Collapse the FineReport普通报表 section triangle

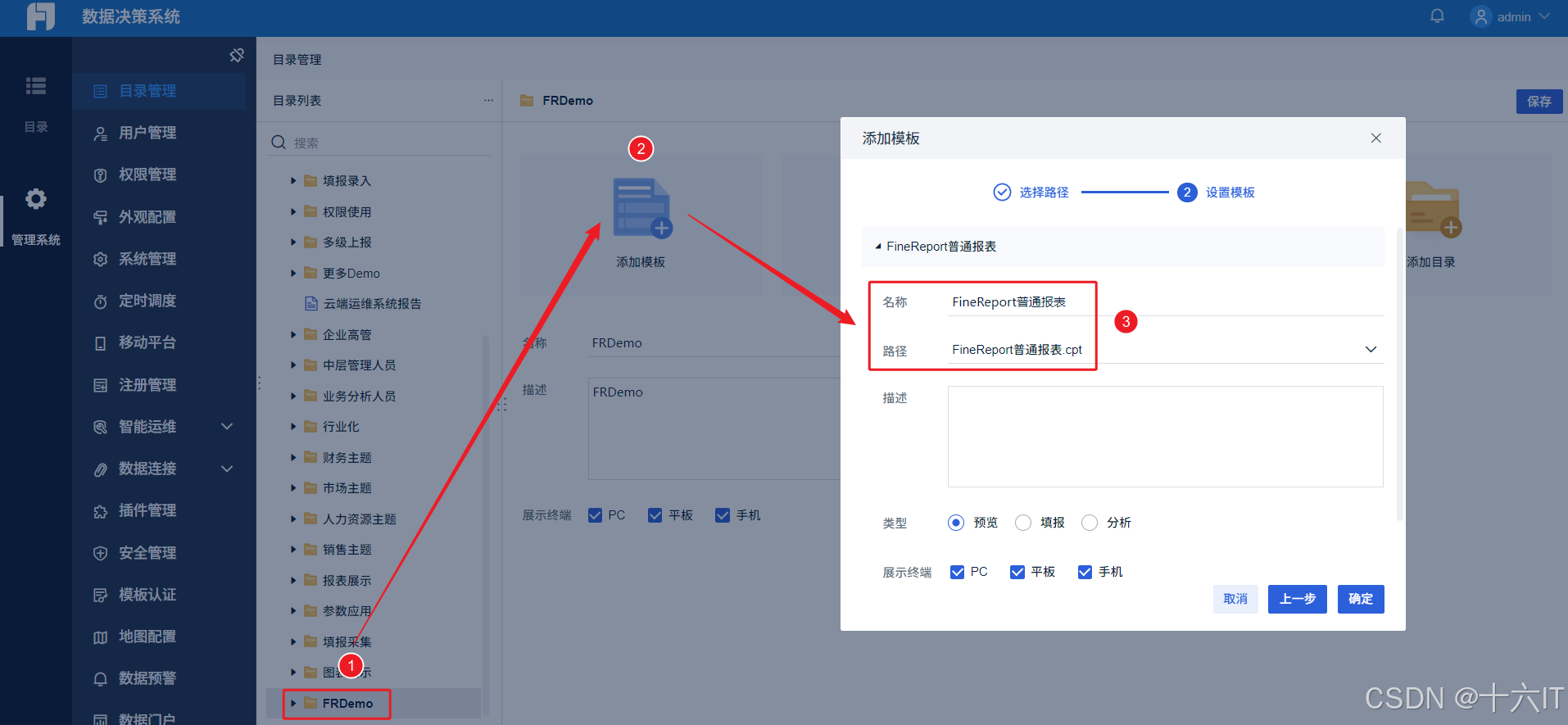(878, 247)
